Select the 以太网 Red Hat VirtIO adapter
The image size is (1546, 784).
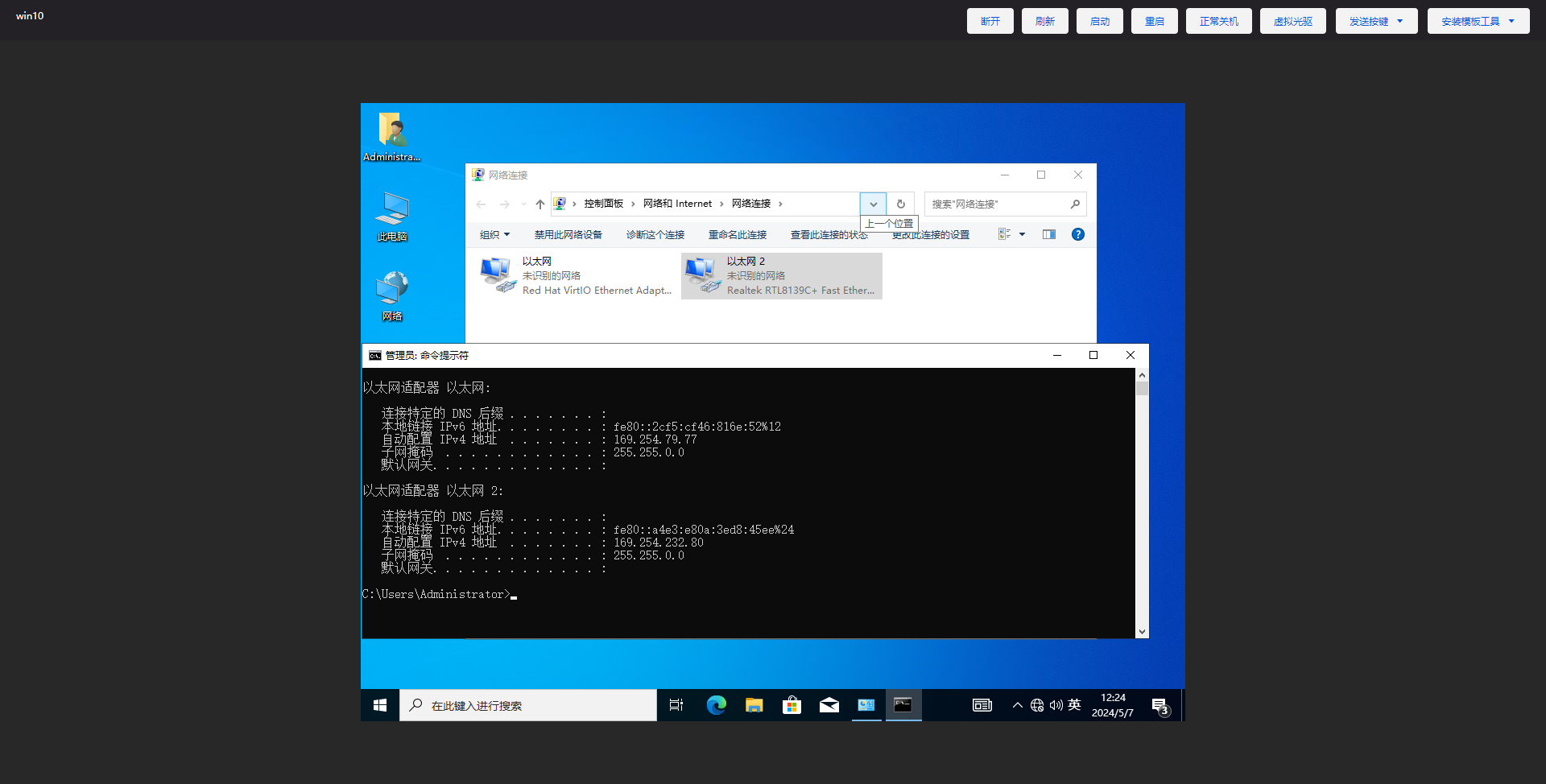[577, 276]
